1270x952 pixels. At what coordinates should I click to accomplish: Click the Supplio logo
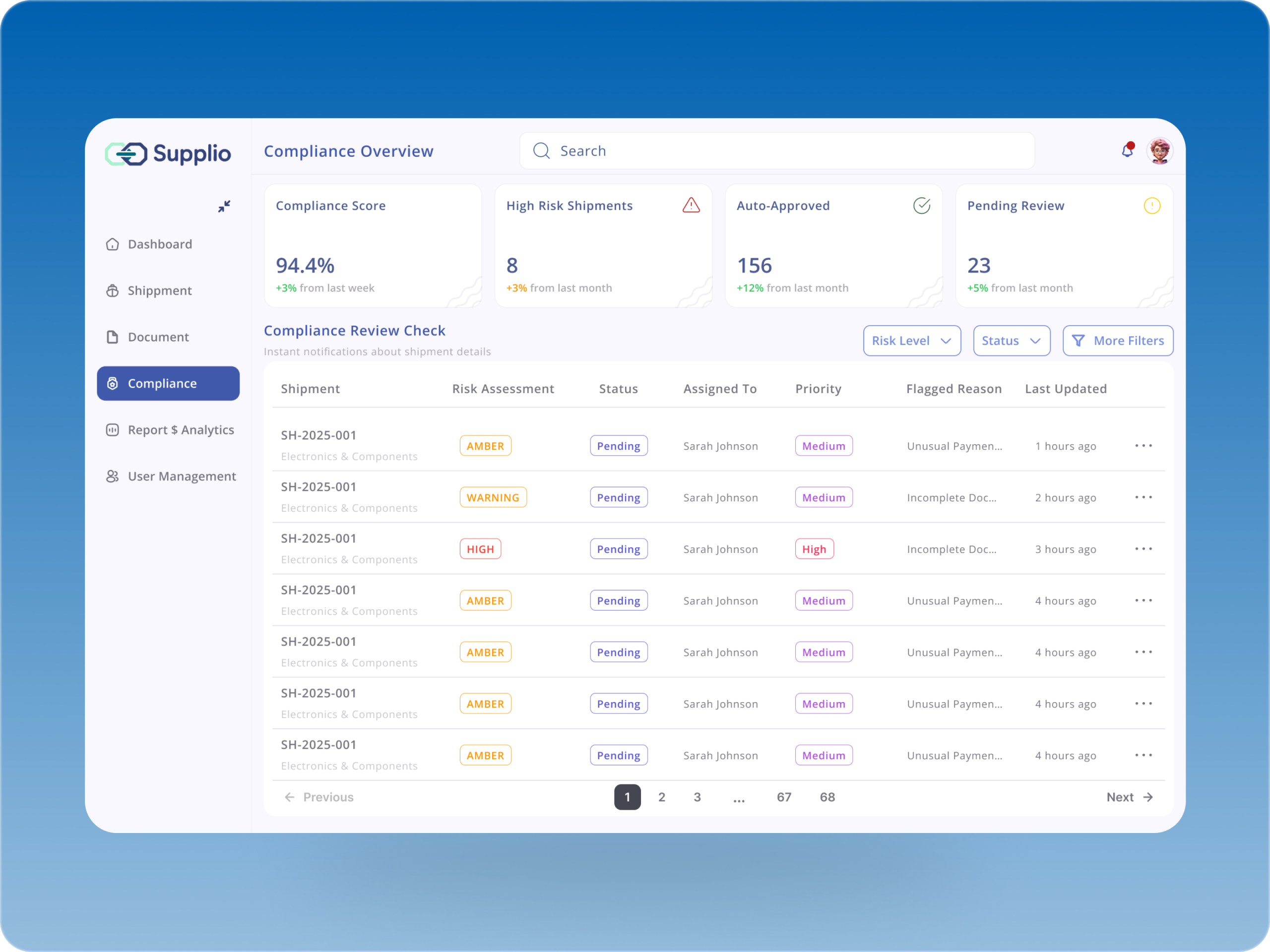pos(168,154)
